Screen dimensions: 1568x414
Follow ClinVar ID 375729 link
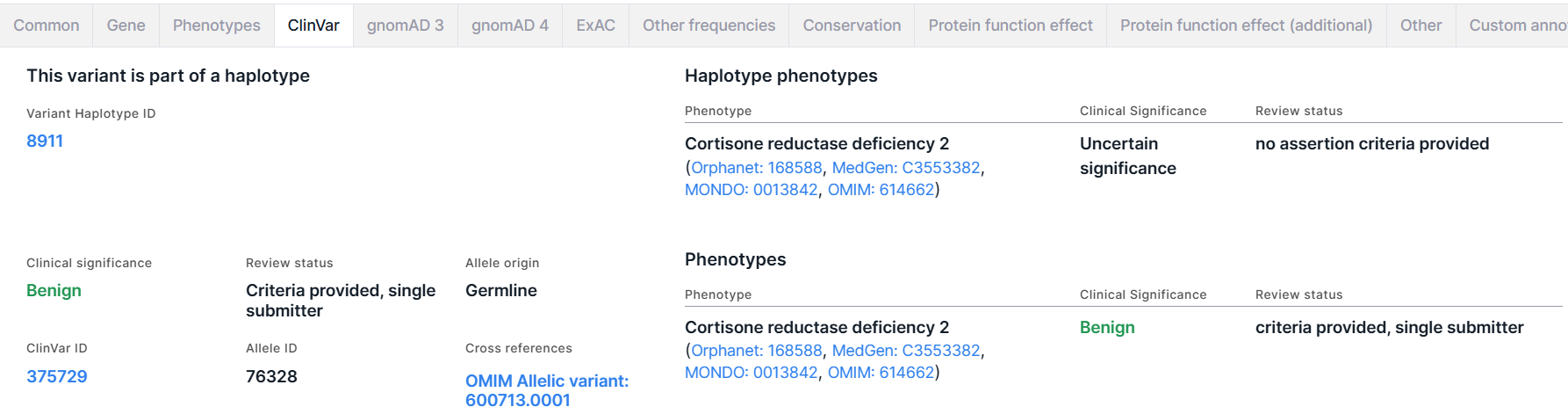click(x=57, y=376)
